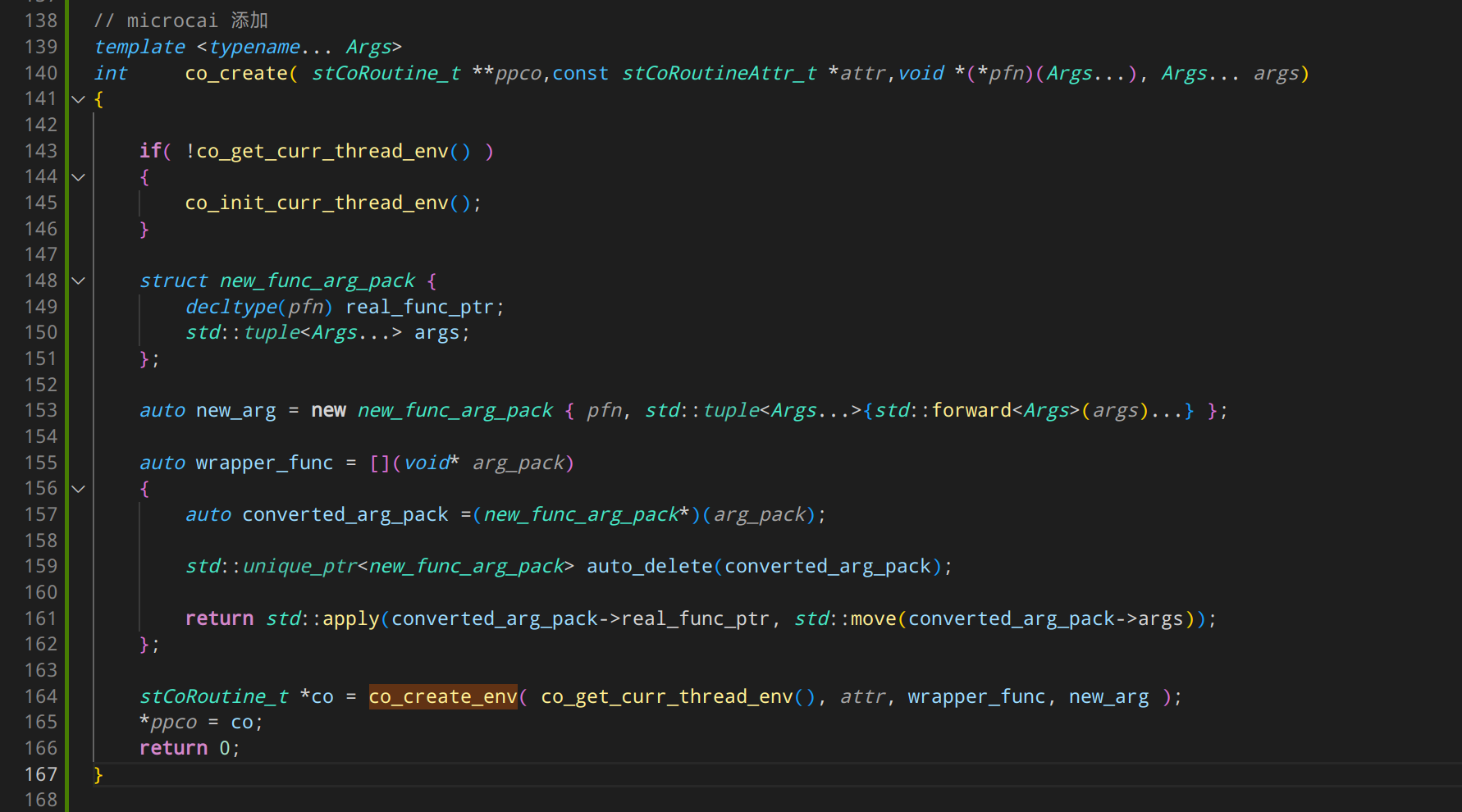Fold the wrapper_func lambda body at line 156
1462x812 pixels.
79,489
